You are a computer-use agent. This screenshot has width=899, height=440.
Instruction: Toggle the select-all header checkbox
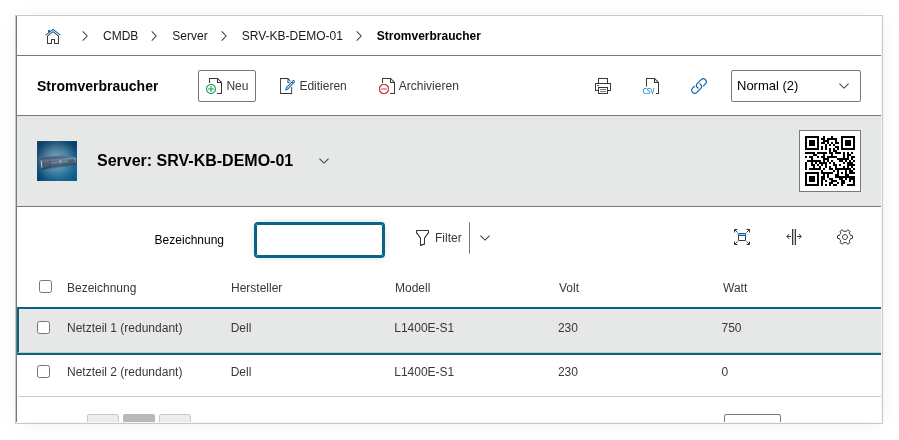(45, 287)
